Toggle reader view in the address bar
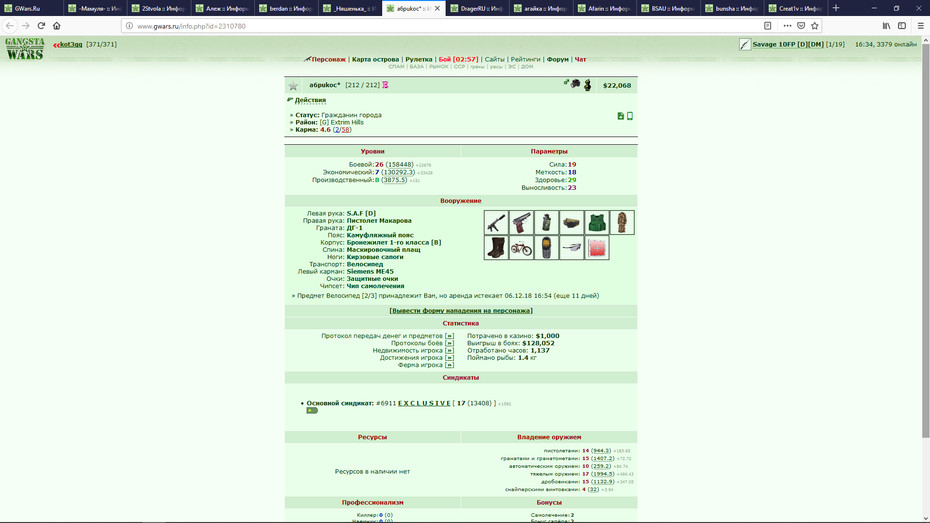The image size is (930, 523). tap(767, 25)
